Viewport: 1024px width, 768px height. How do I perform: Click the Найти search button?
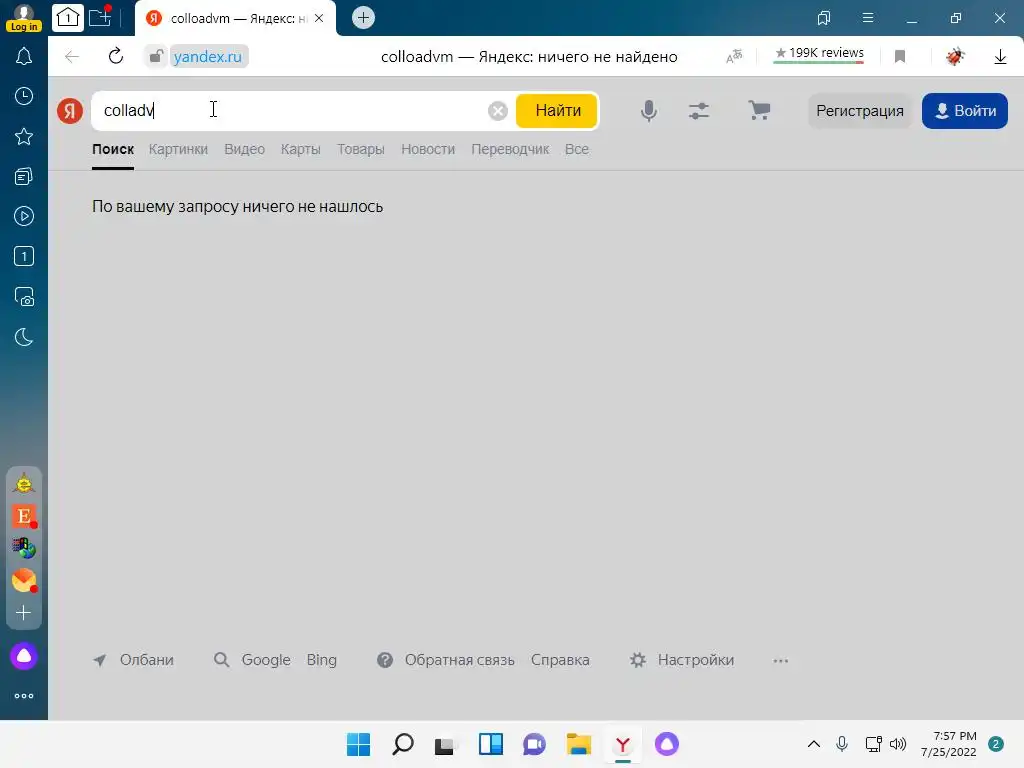(x=557, y=110)
